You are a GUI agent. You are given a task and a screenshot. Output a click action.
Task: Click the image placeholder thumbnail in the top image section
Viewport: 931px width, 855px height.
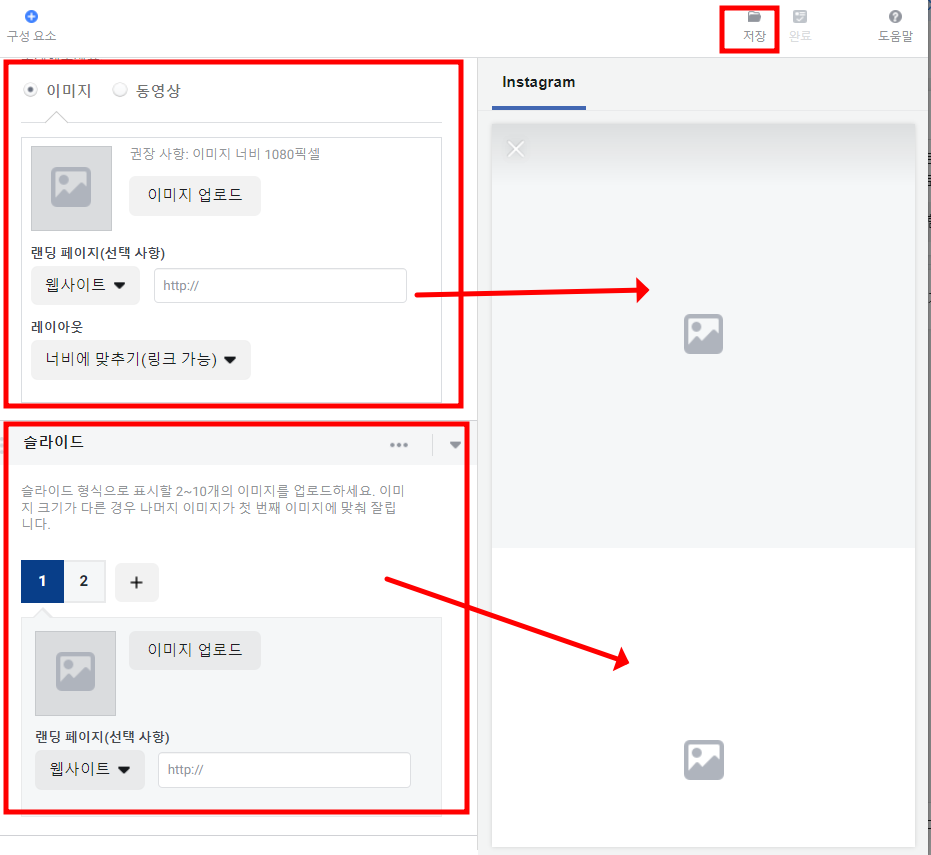coord(71,188)
